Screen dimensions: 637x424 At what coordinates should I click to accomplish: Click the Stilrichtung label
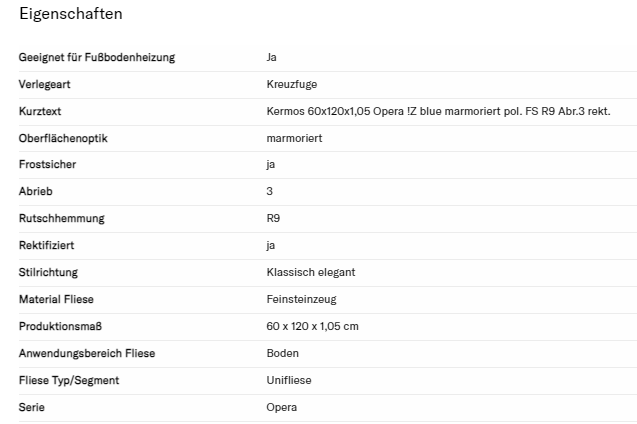pyautogui.click(x=49, y=272)
